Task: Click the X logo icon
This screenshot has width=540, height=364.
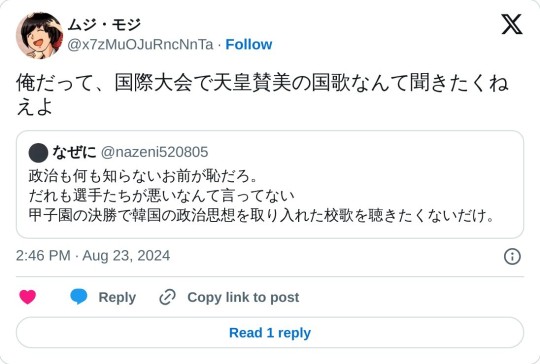Action: coord(512,24)
